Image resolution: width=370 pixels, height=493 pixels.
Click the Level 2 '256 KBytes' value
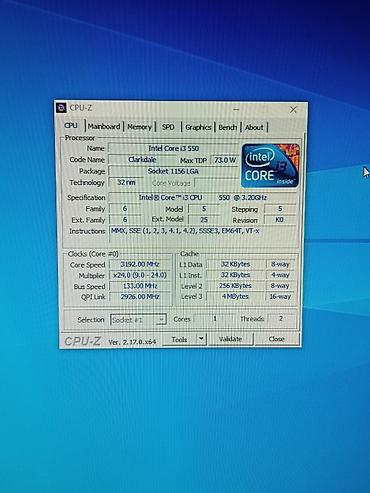[235, 286]
